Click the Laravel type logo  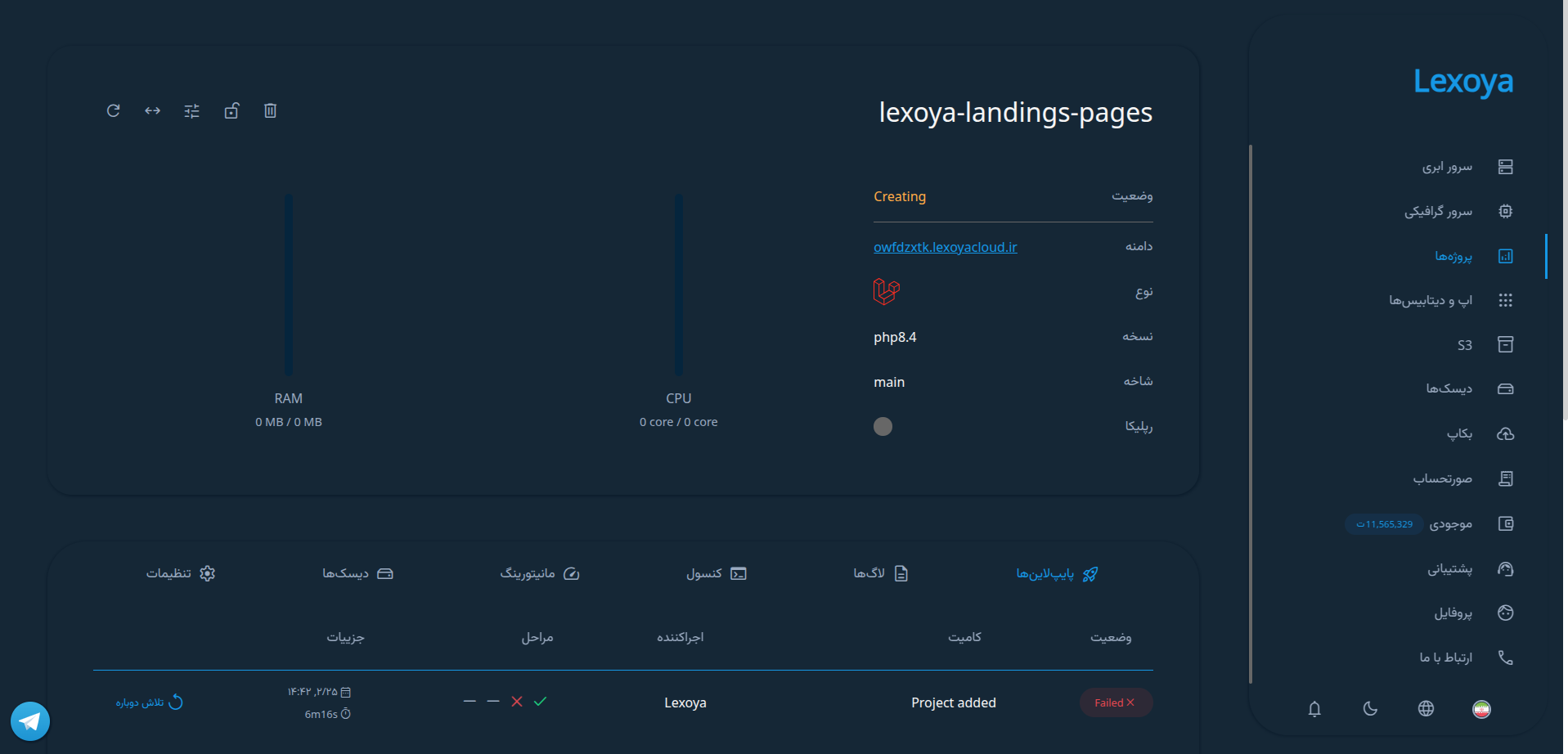coord(887,291)
